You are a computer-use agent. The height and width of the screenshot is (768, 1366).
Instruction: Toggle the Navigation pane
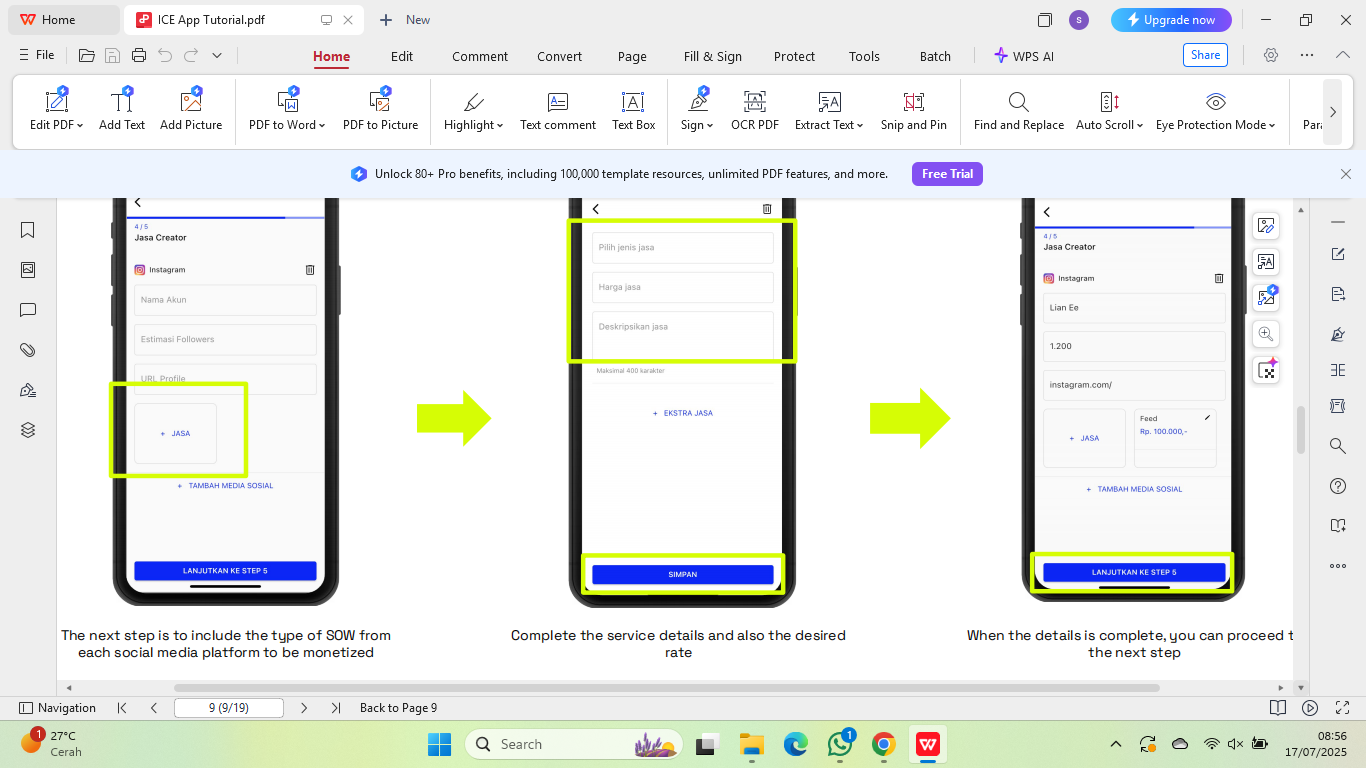58,708
